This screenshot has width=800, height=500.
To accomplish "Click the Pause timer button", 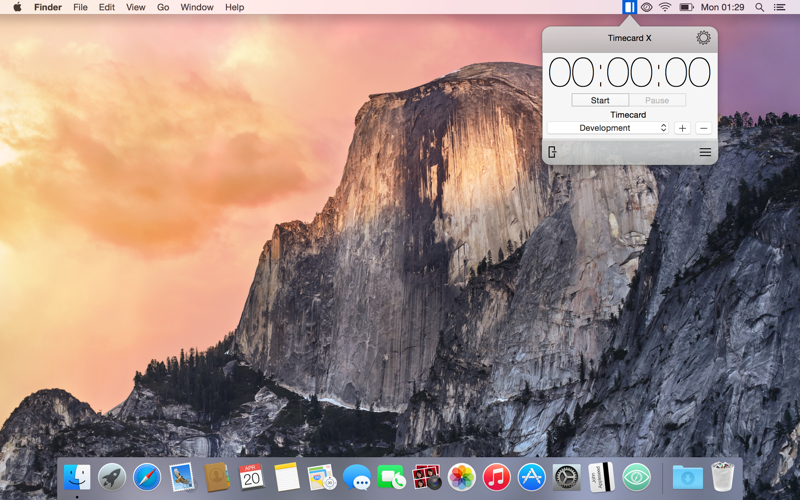I will (657, 100).
